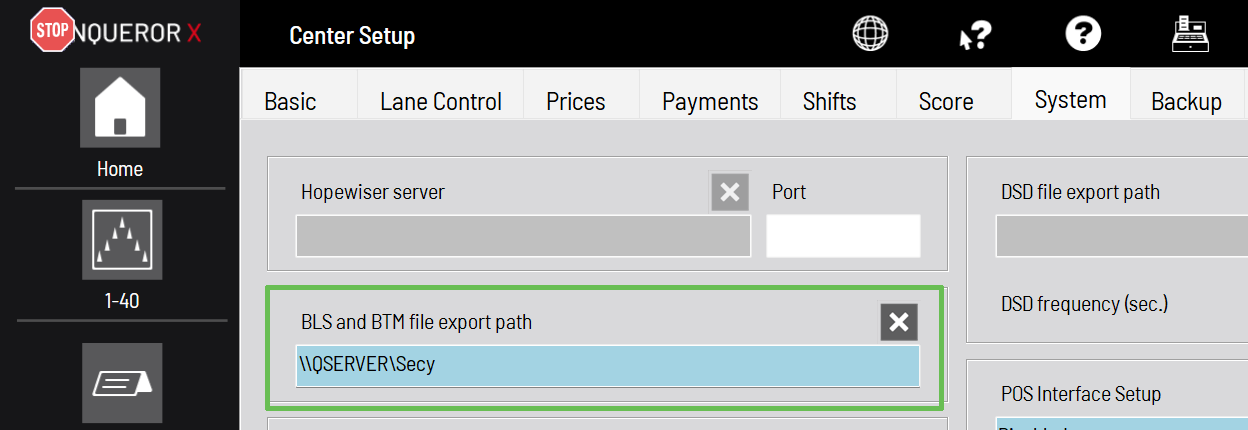This screenshot has width=1248, height=430.
Task: Open the round question mark help icon
Action: click(x=1083, y=34)
